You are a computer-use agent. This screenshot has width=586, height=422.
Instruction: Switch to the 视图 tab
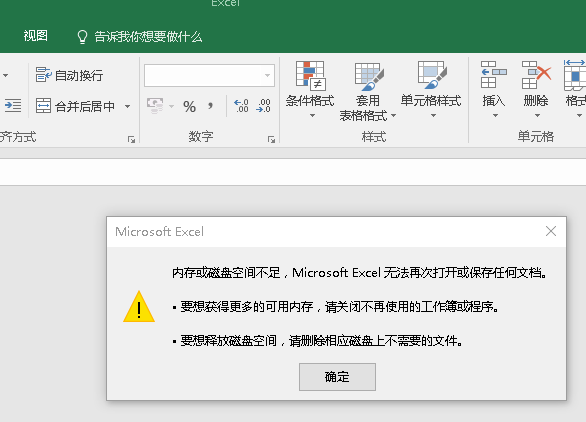pos(36,36)
